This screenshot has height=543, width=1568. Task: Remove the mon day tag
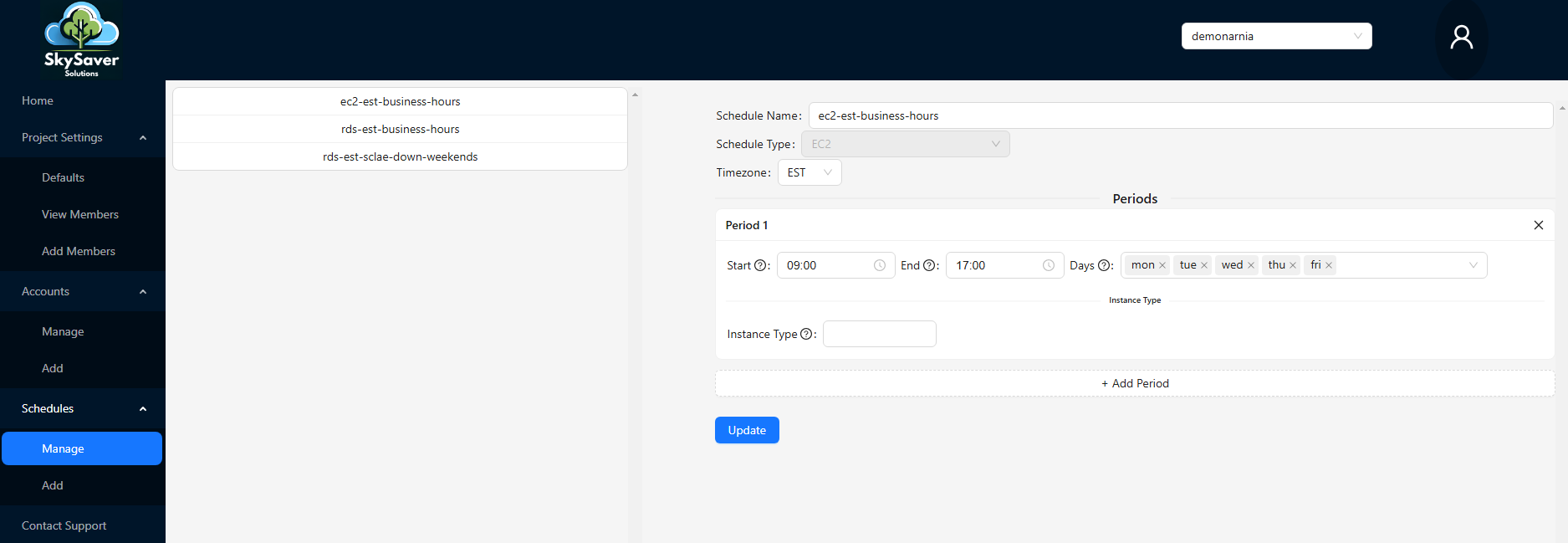[x=1162, y=265]
